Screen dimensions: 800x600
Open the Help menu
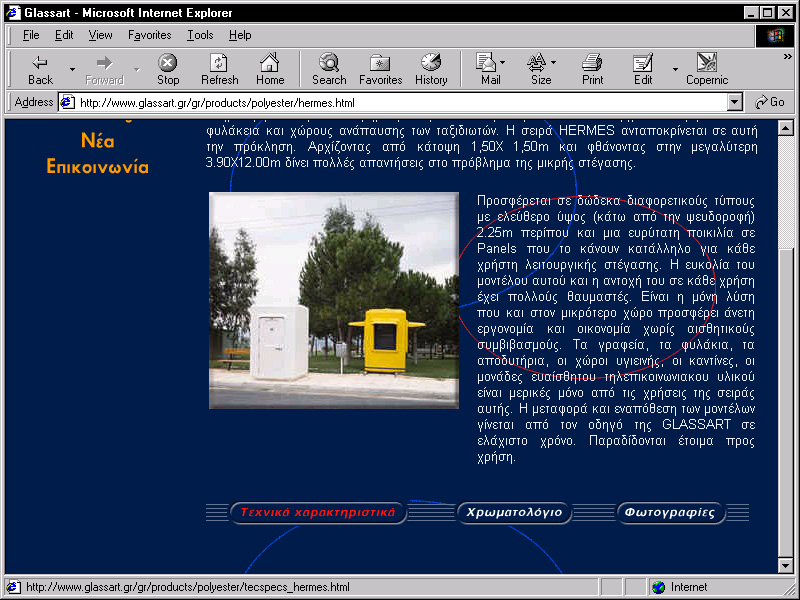[240, 35]
